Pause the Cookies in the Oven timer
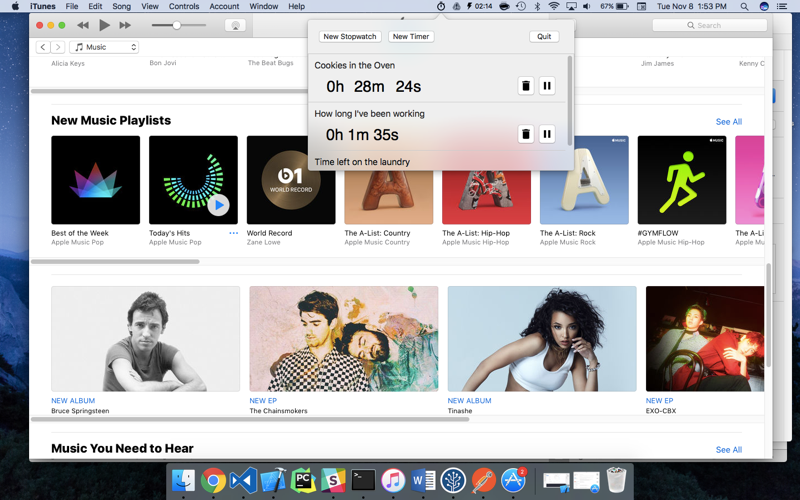The height and width of the screenshot is (500, 800). (547, 86)
